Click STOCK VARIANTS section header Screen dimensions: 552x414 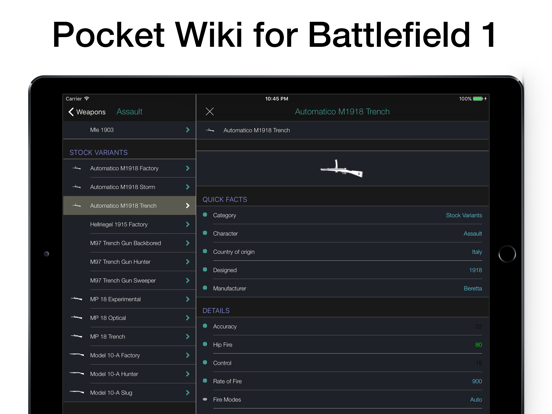click(x=98, y=152)
